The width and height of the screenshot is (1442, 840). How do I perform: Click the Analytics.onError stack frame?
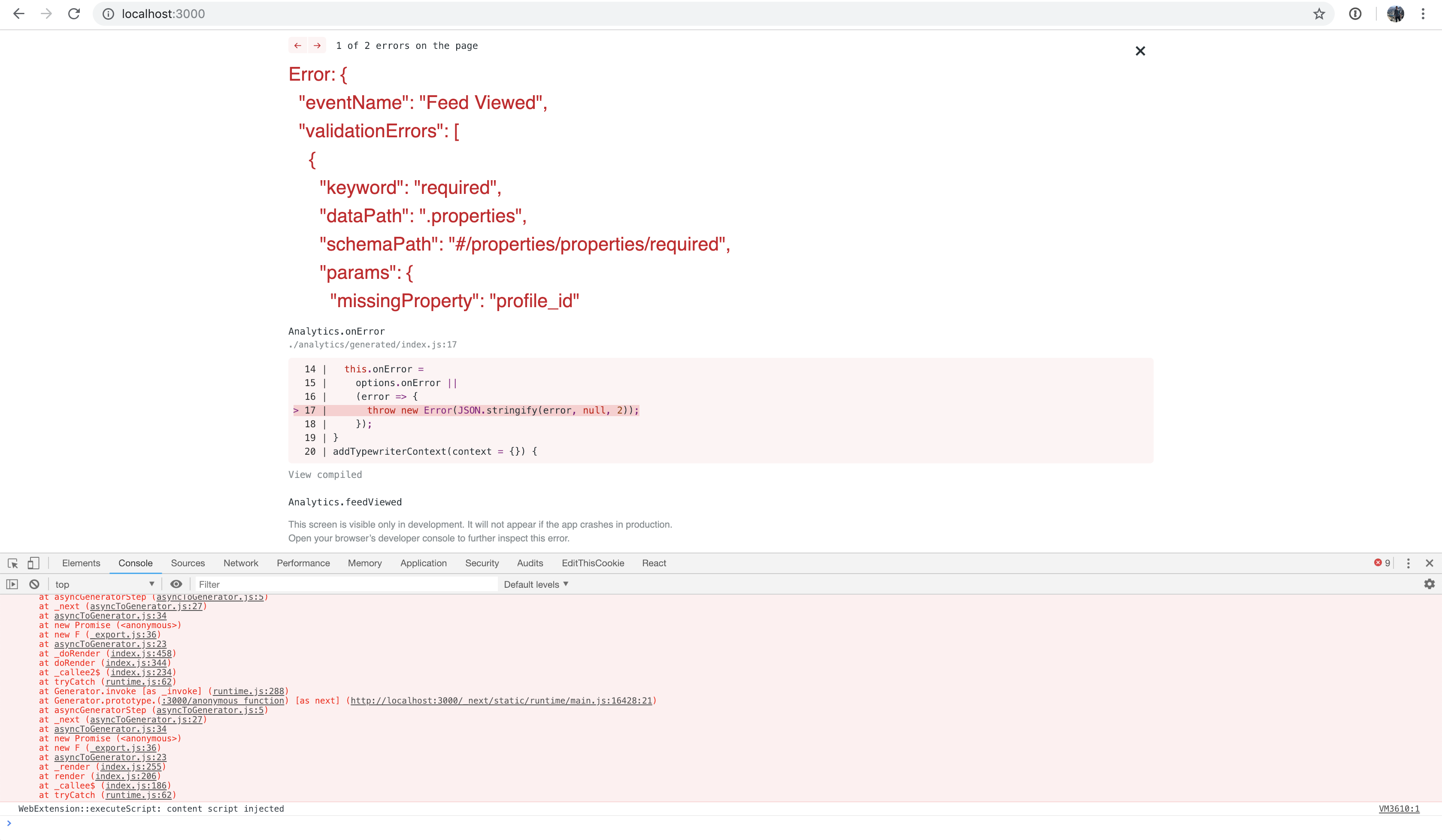point(336,331)
